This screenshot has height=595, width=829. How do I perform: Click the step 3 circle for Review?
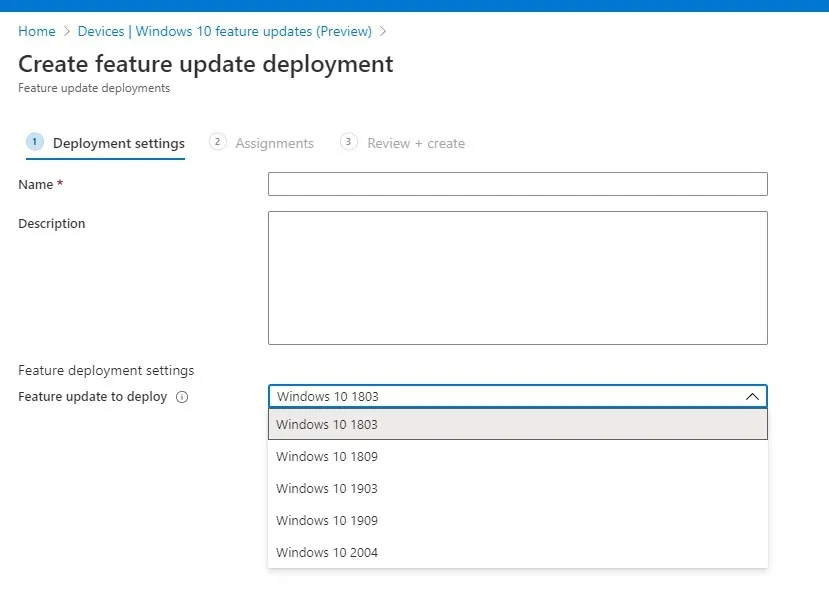click(348, 142)
